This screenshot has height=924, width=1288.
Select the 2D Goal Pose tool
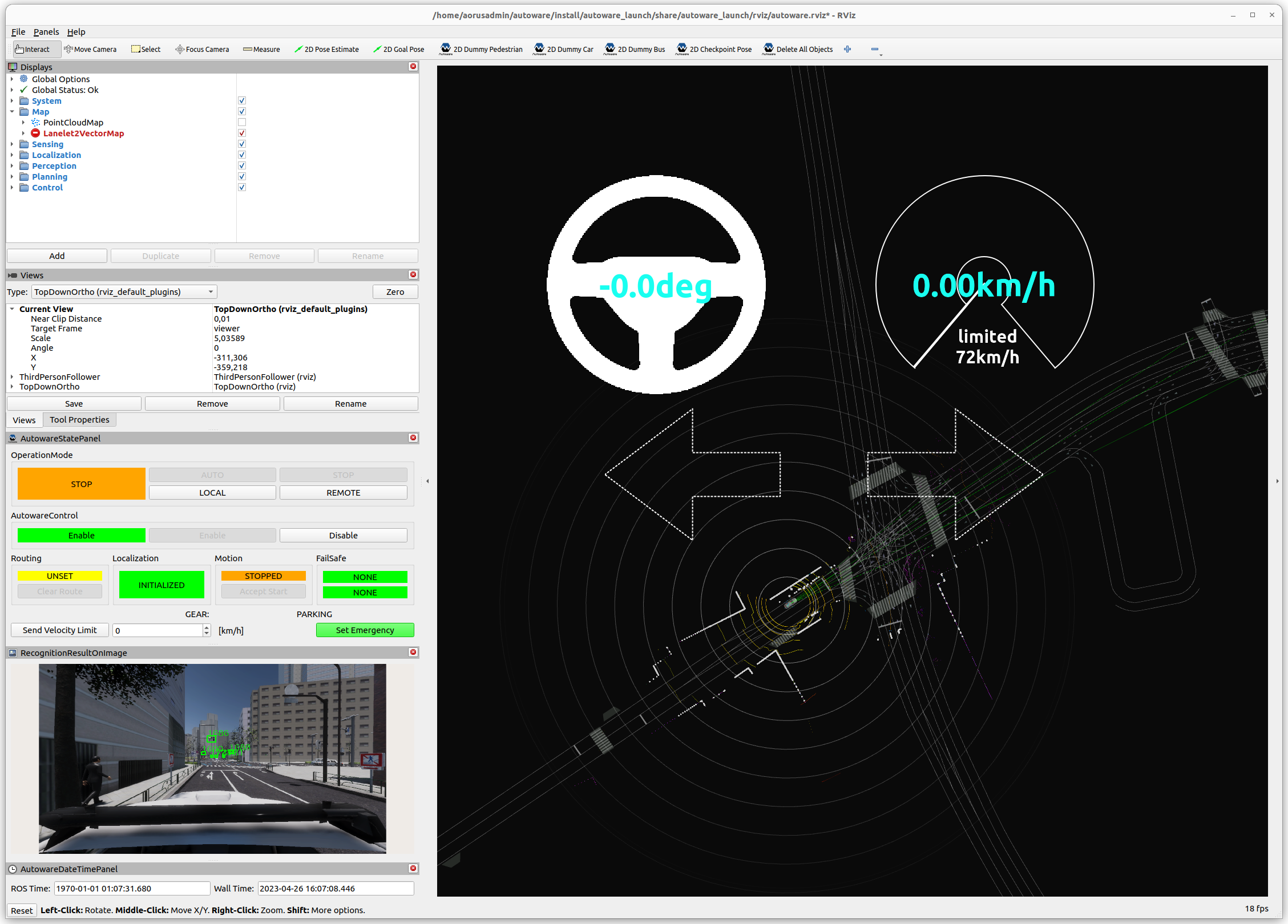(398, 49)
